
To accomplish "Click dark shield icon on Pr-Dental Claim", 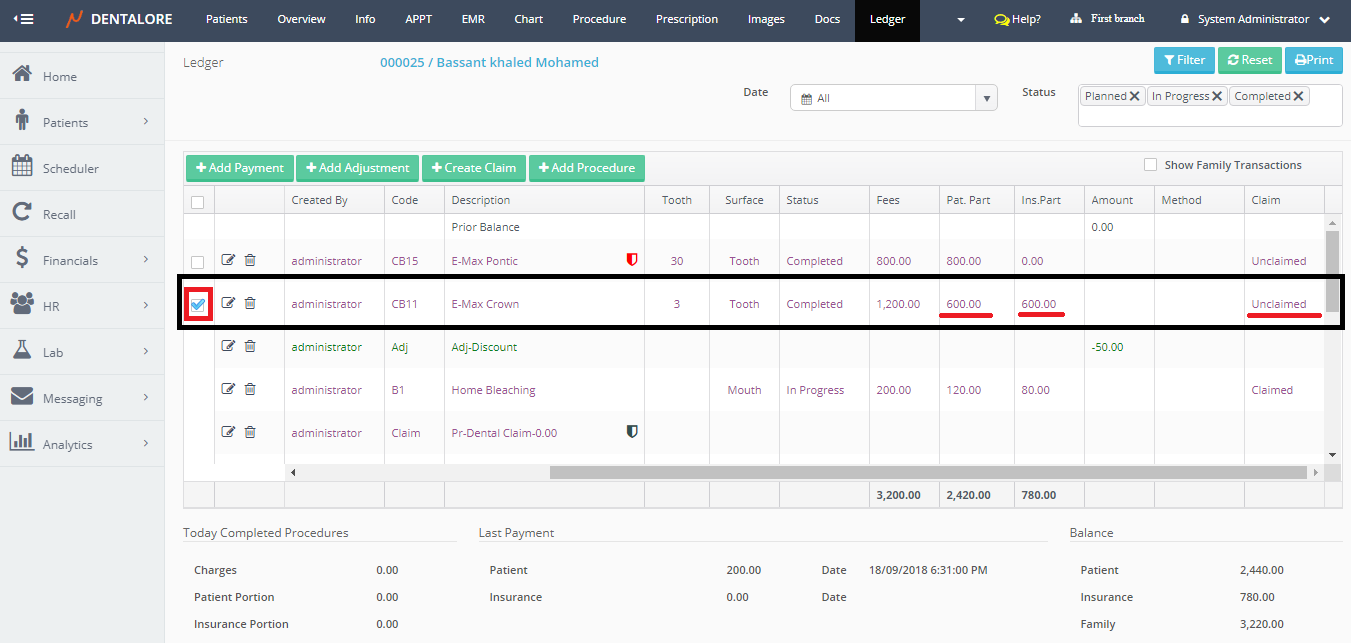I will pos(631,432).
